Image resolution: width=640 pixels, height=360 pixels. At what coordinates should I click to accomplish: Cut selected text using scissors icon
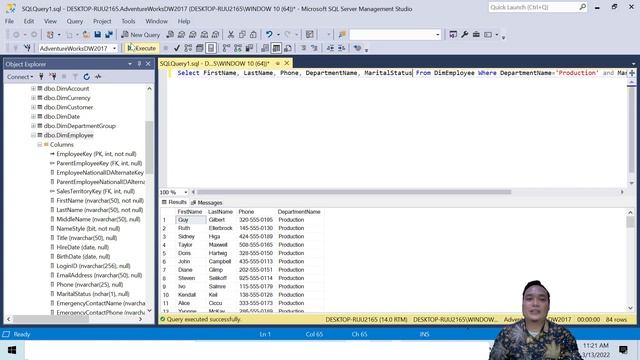coord(231,35)
